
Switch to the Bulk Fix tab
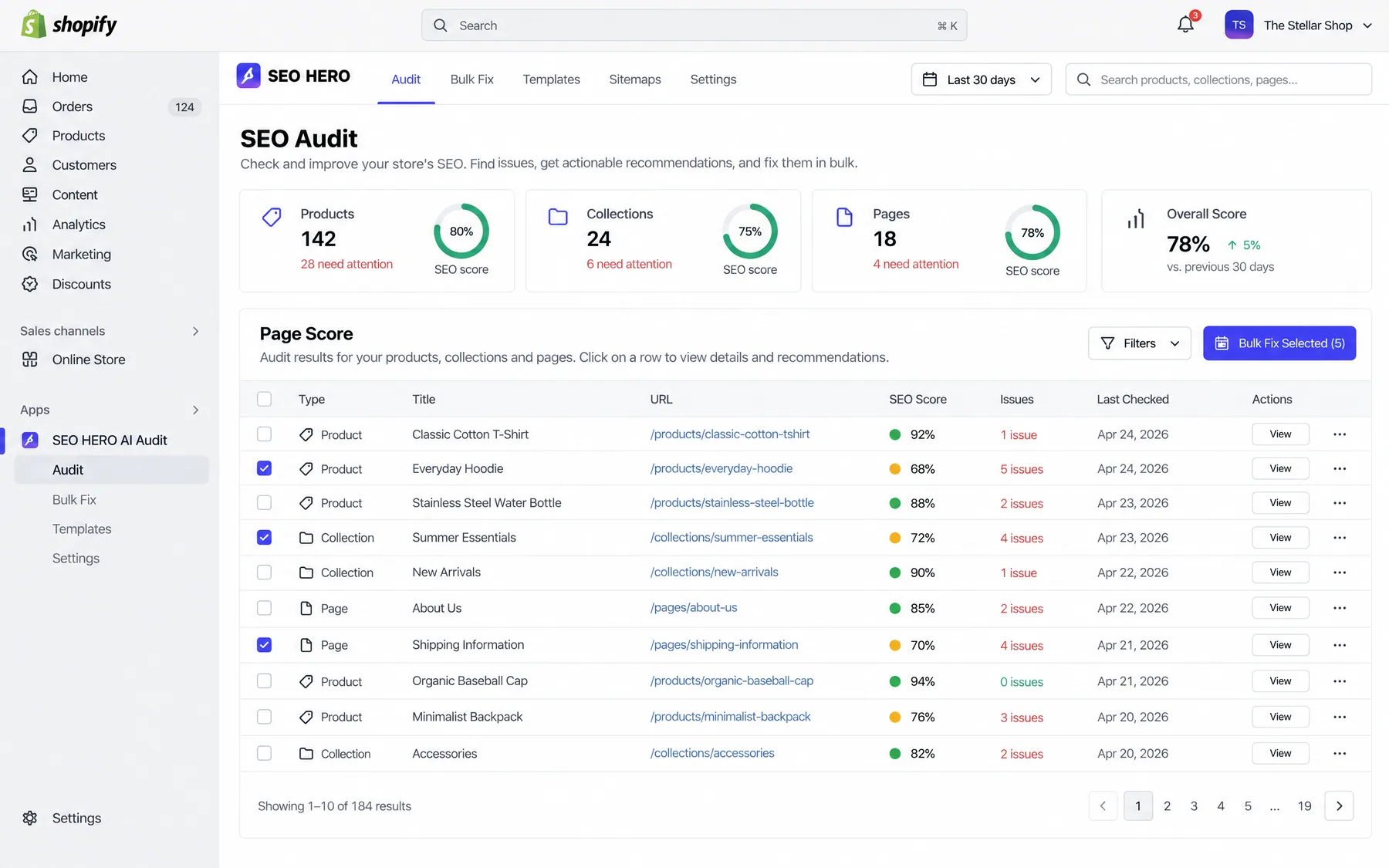[x=471, y=79]
